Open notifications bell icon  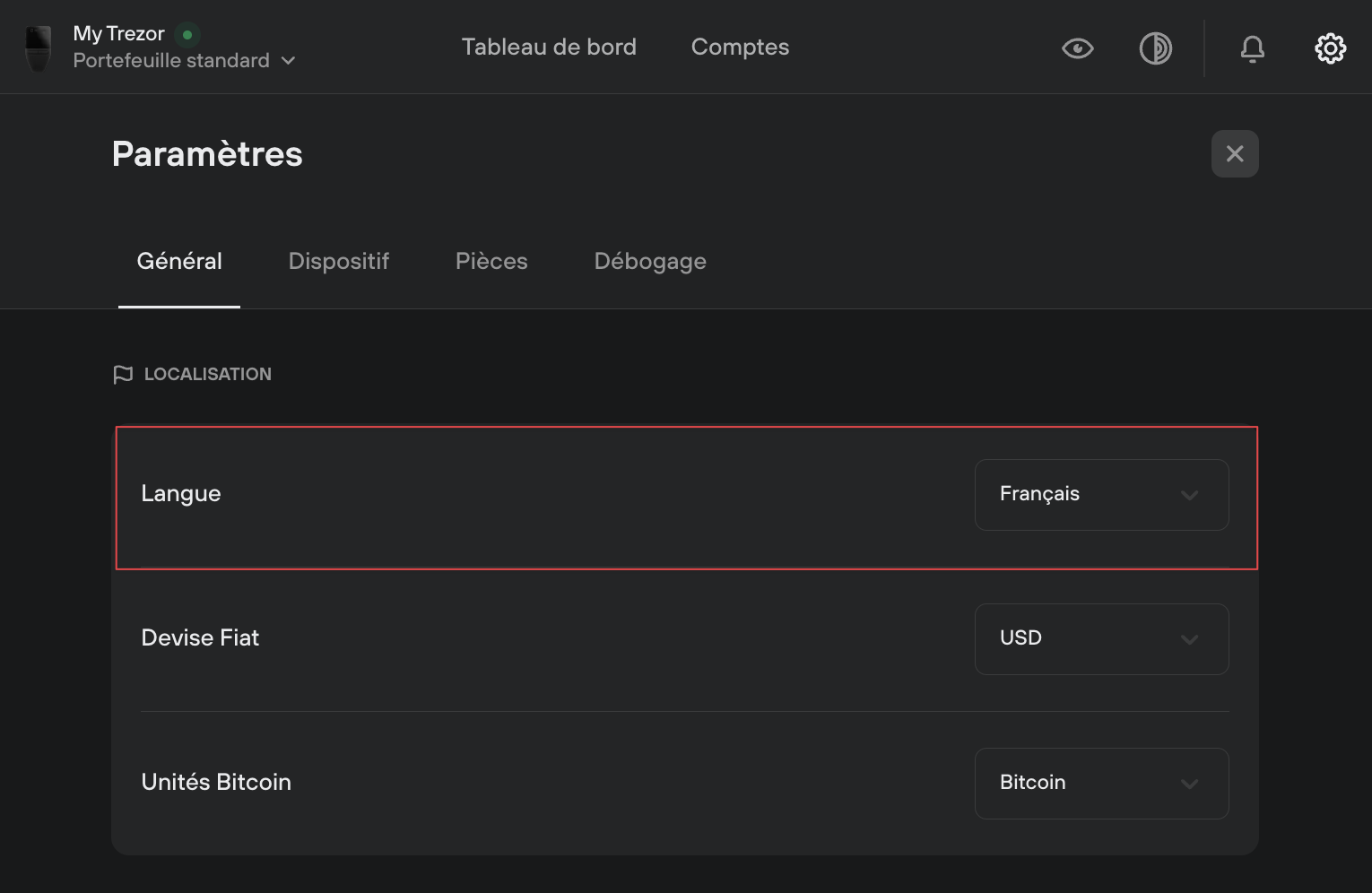[x=1252, y=48]
